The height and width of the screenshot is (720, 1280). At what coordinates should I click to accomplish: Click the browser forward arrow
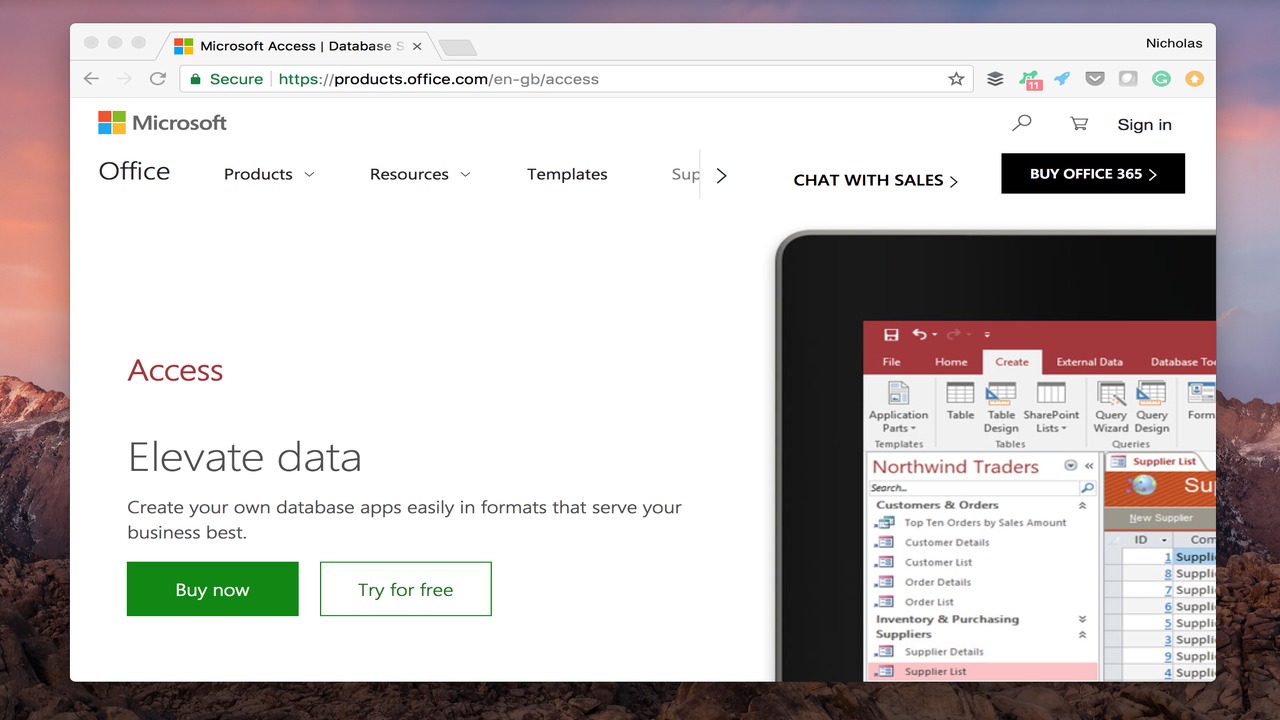[124, 79]
